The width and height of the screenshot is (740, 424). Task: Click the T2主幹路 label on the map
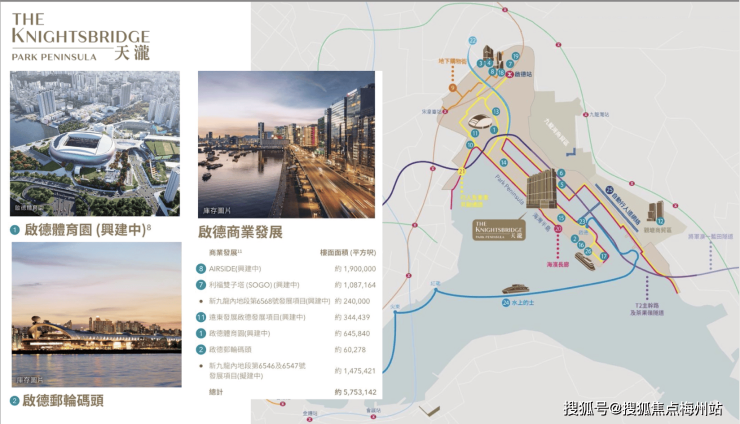click(x=647, y=305)
